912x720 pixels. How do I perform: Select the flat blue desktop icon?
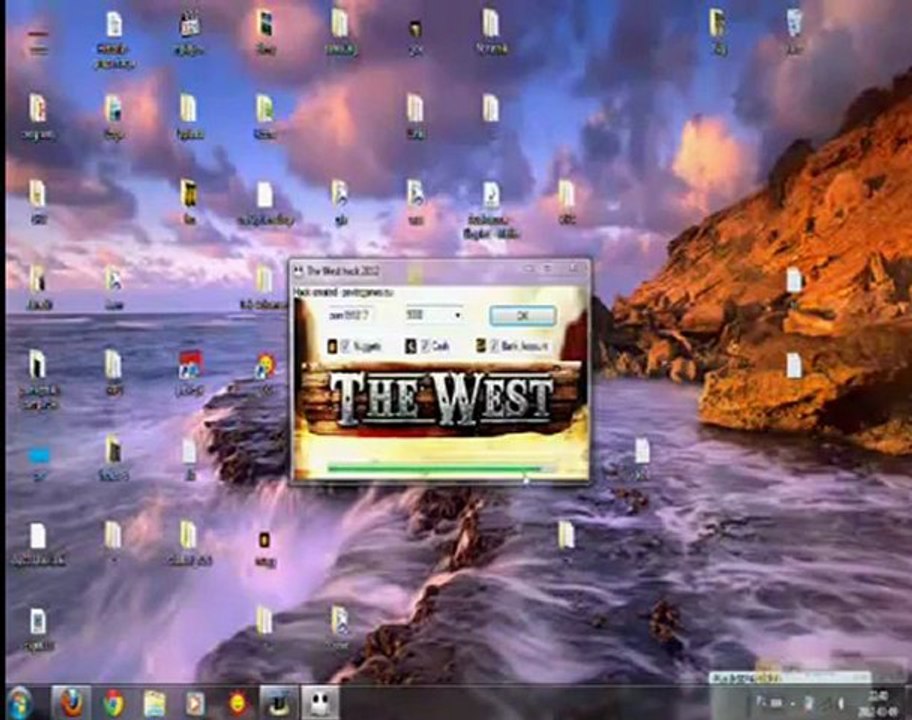pyautogui.click(x=39, y=461)
